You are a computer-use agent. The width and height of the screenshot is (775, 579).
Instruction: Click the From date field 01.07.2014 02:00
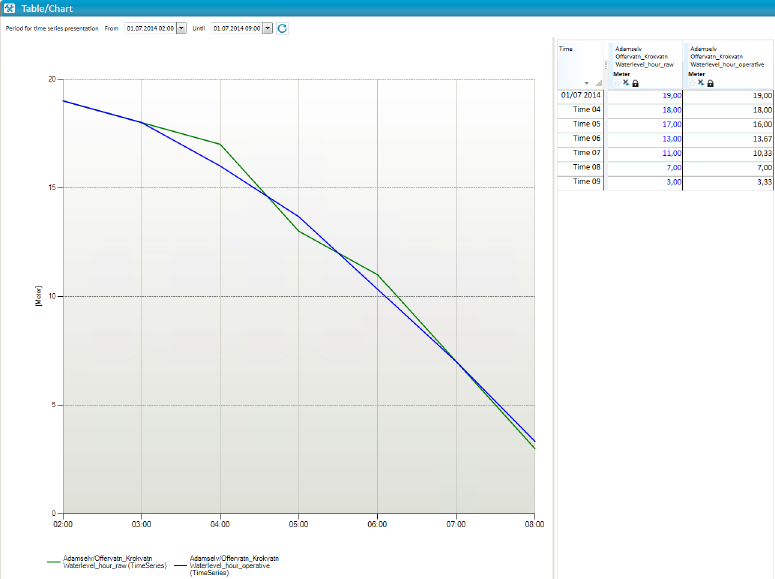(x=149, y=28)
